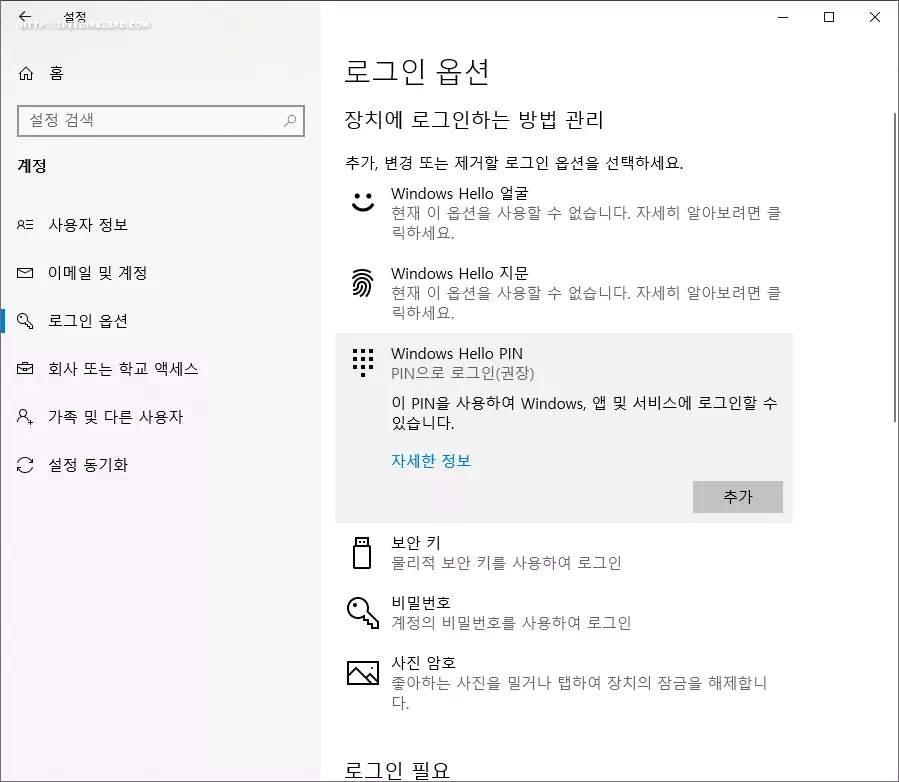Expand Windows Hello 얼굴 option
Viewport: 899px width, 782px height.
(564, 213)
